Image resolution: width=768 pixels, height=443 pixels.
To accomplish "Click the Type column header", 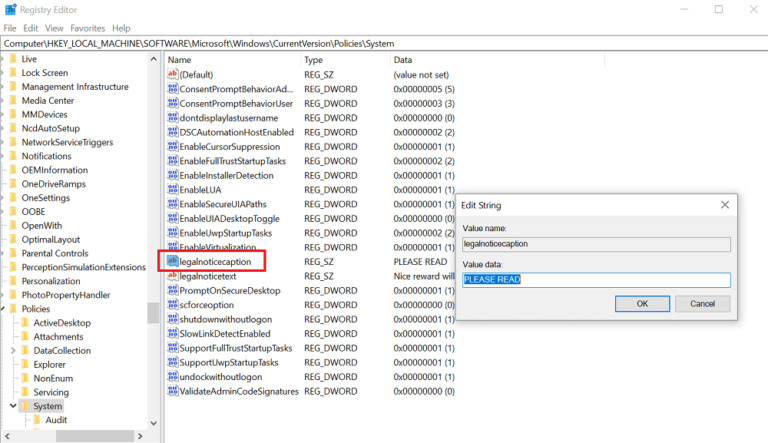I will (x=314, y=60).
